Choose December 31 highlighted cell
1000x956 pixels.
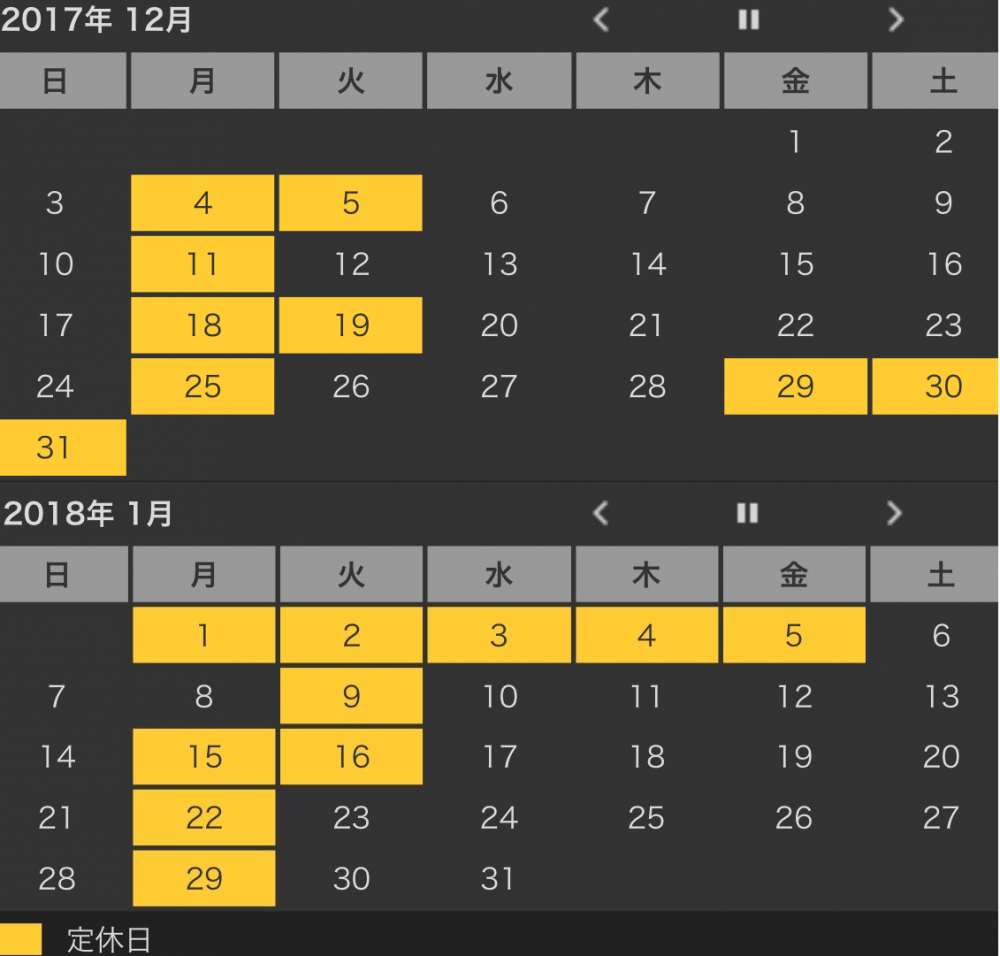(x=62, y=448)
